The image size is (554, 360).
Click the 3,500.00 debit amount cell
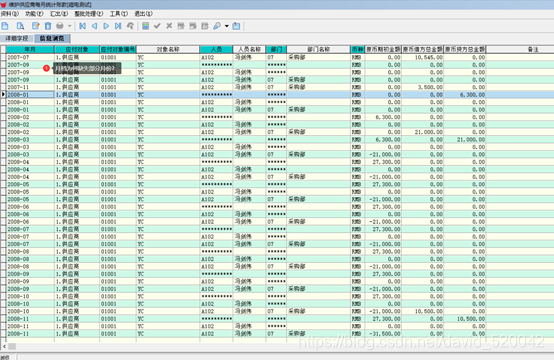click(x=423, y=87)
